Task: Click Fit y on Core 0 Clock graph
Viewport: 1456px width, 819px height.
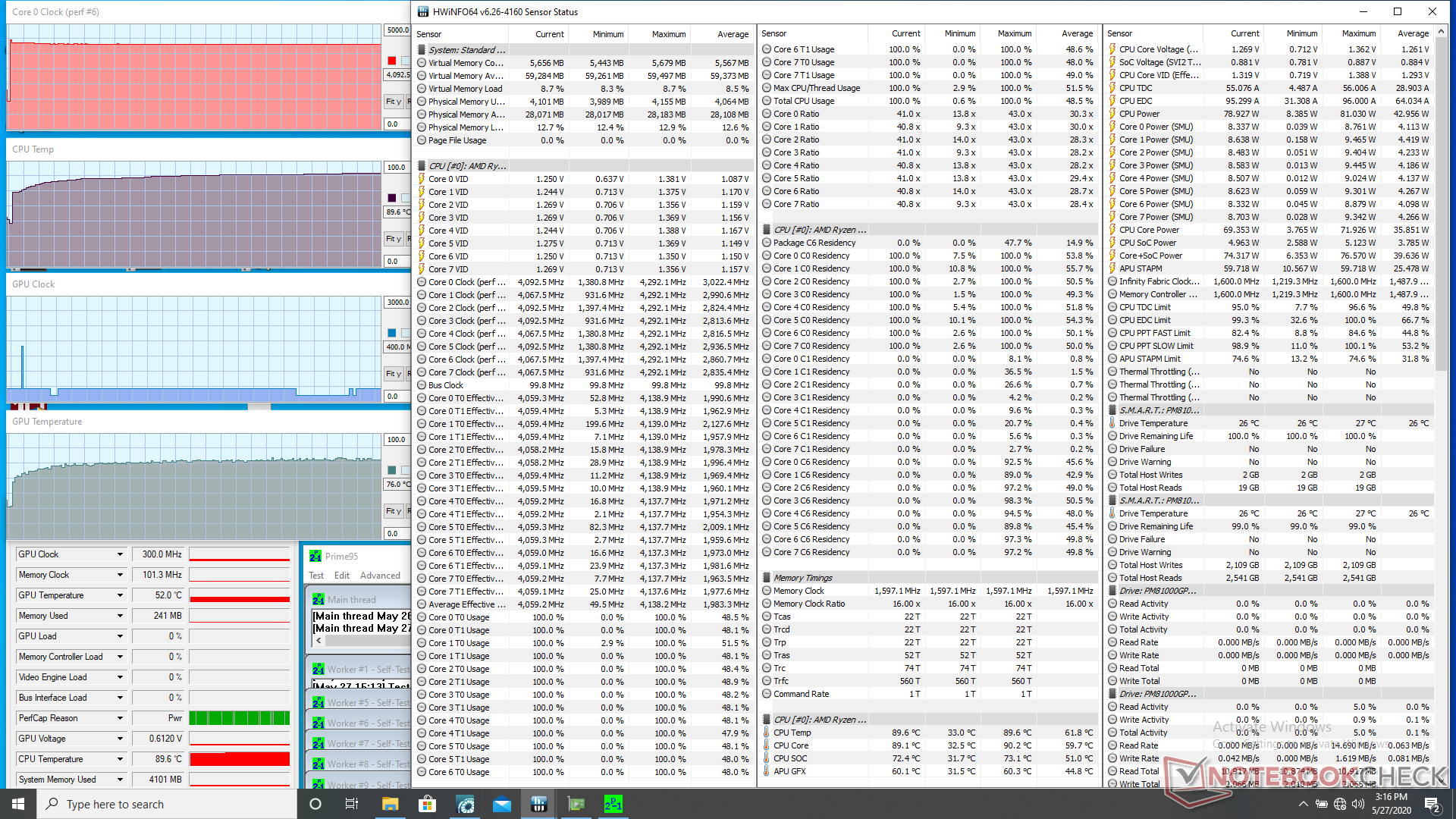Action: (x=393, y=102)
